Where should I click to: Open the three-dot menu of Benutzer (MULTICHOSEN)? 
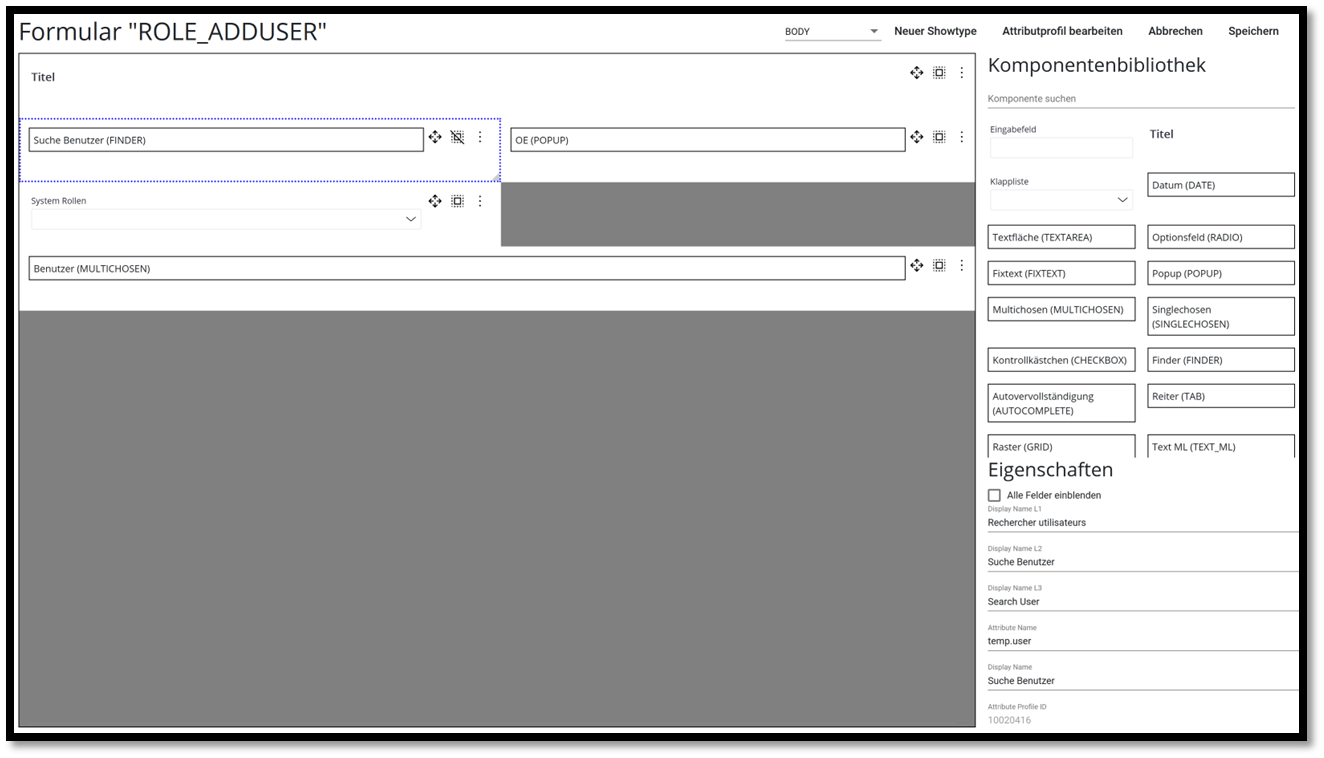click(x=962, y=265)
